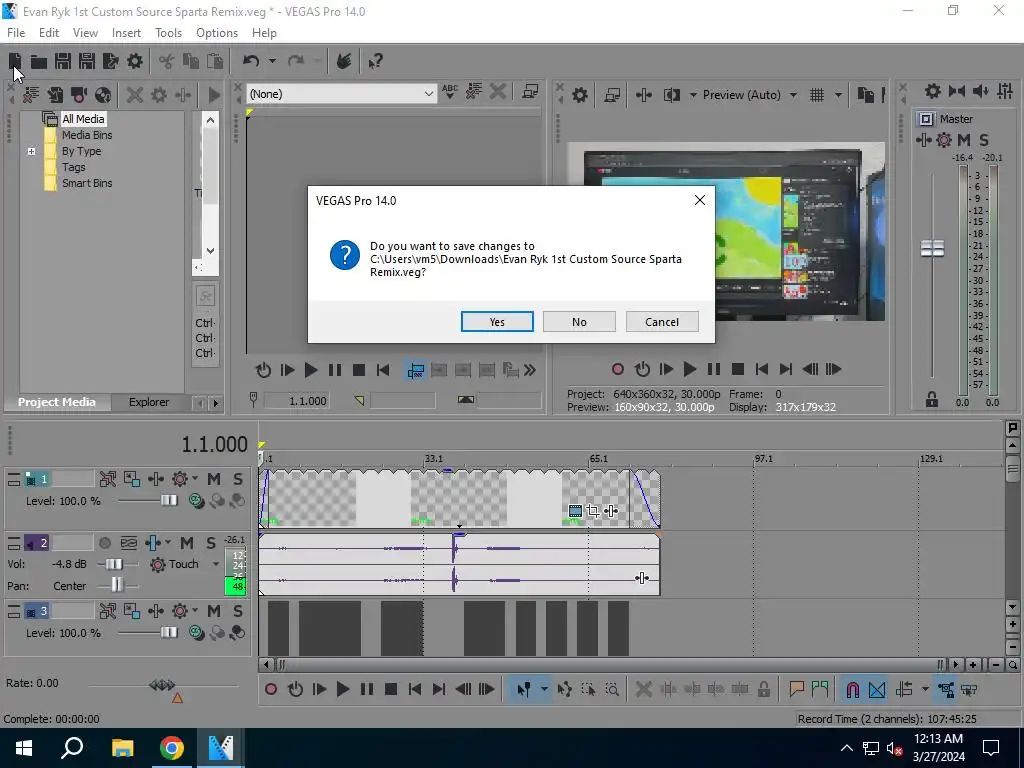This screenshot has height=768, width=1024.
Task: Click the overlays grid icon in preview
Action: (817, 95)
